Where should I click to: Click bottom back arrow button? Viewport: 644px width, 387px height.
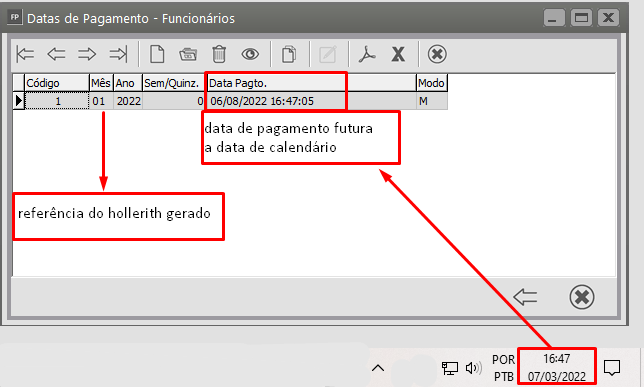point(525,297)
